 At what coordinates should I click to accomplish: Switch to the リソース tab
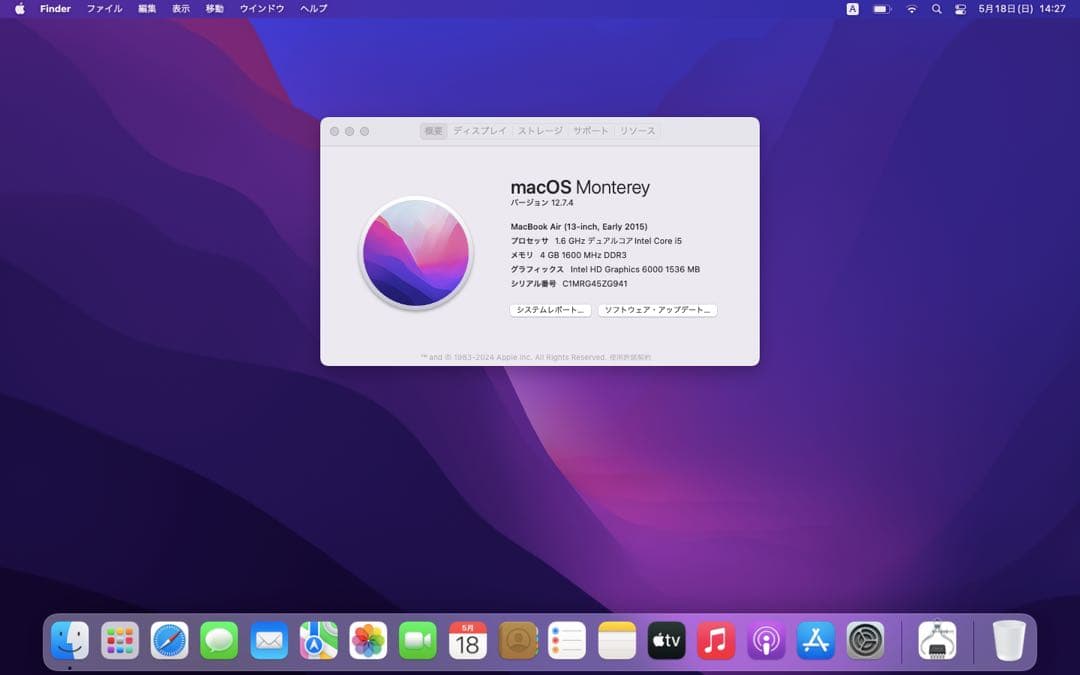click(637, 131)
